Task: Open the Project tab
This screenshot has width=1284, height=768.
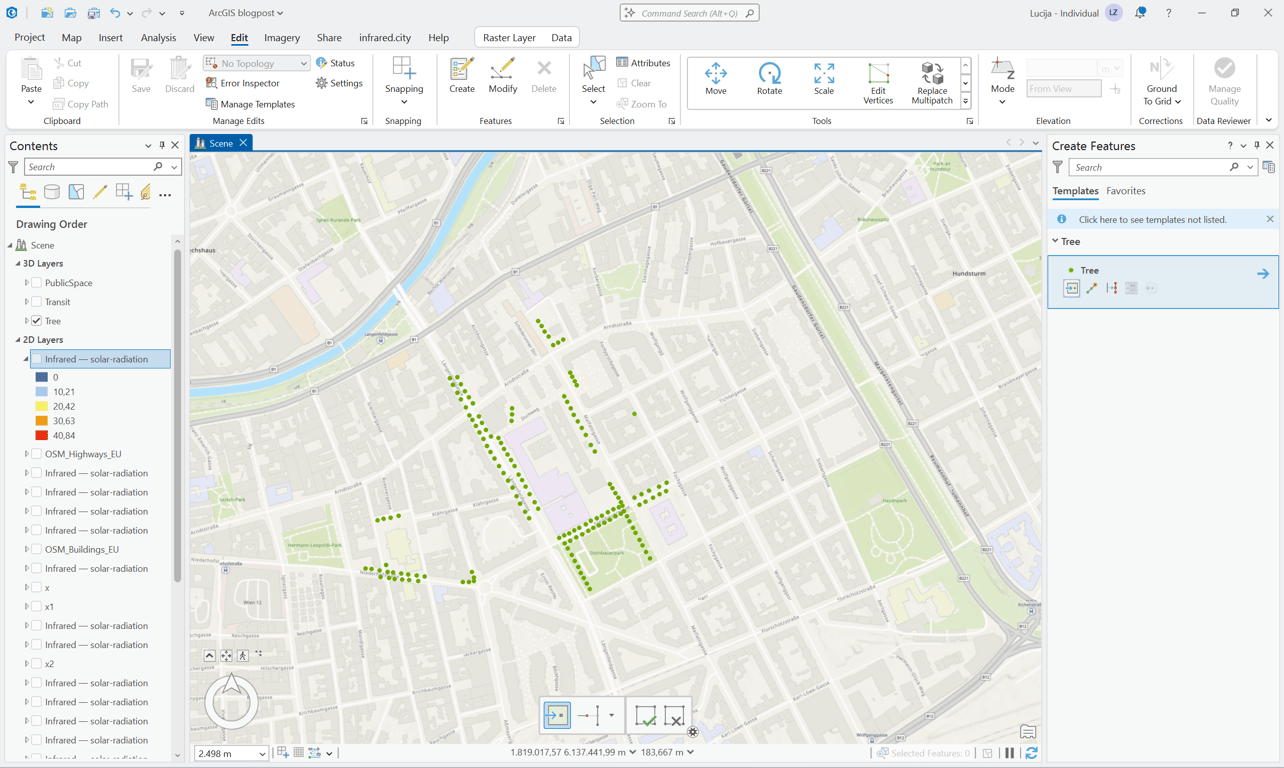Action: coord(30,38)
